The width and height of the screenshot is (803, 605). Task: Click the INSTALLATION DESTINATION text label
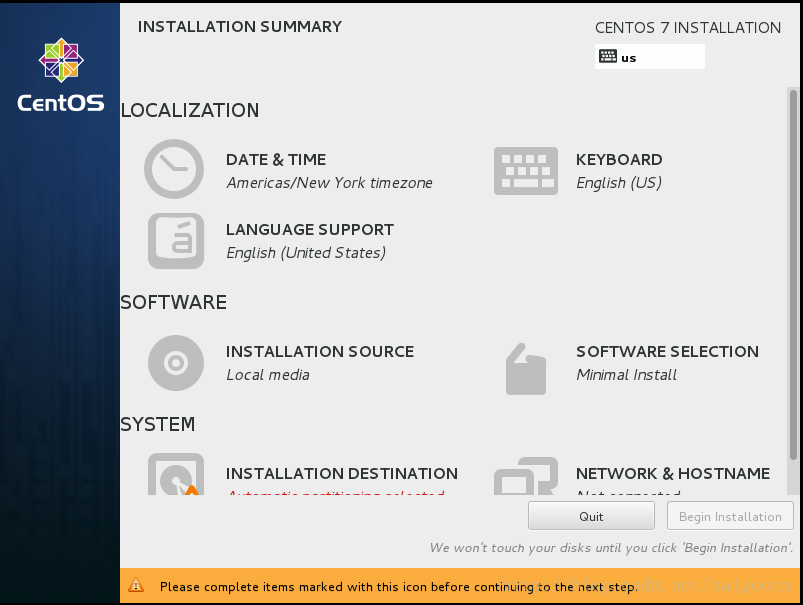coord(342,474)
